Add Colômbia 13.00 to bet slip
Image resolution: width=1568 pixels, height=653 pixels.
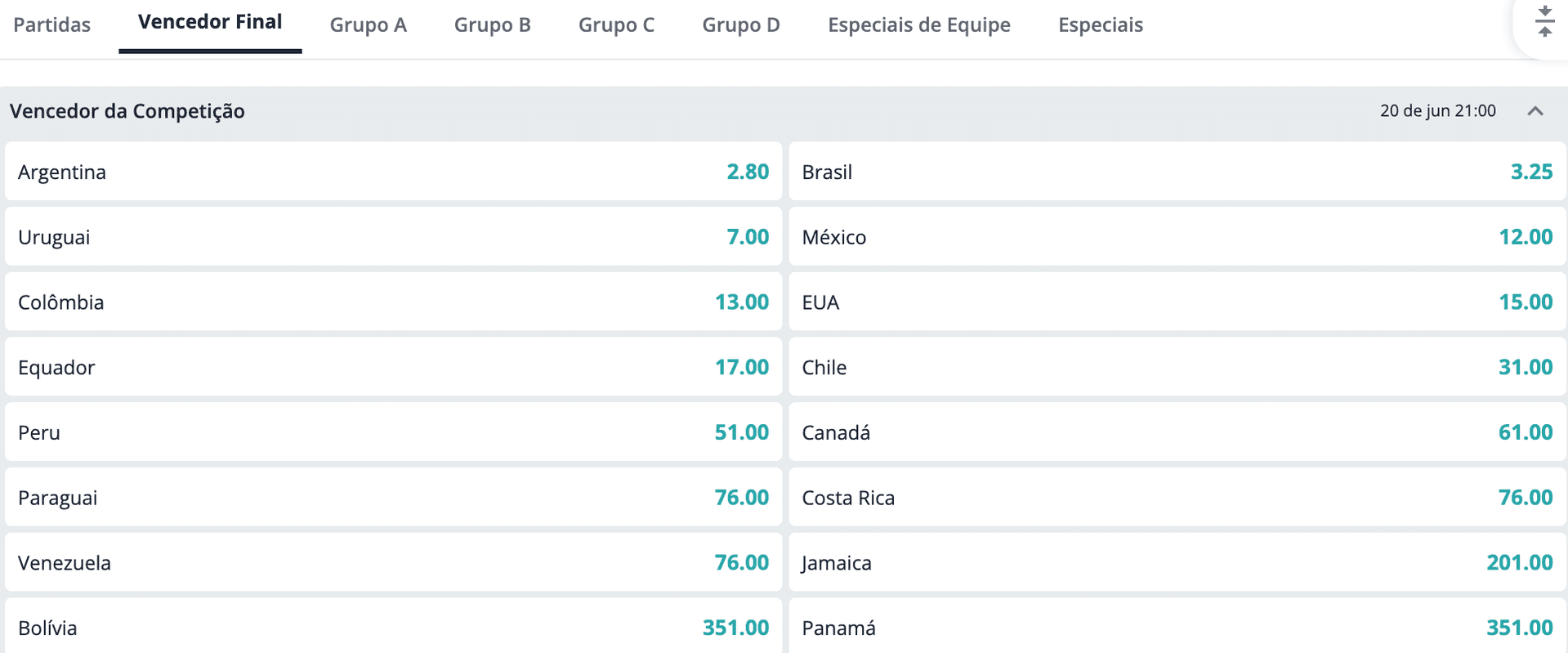393,302
